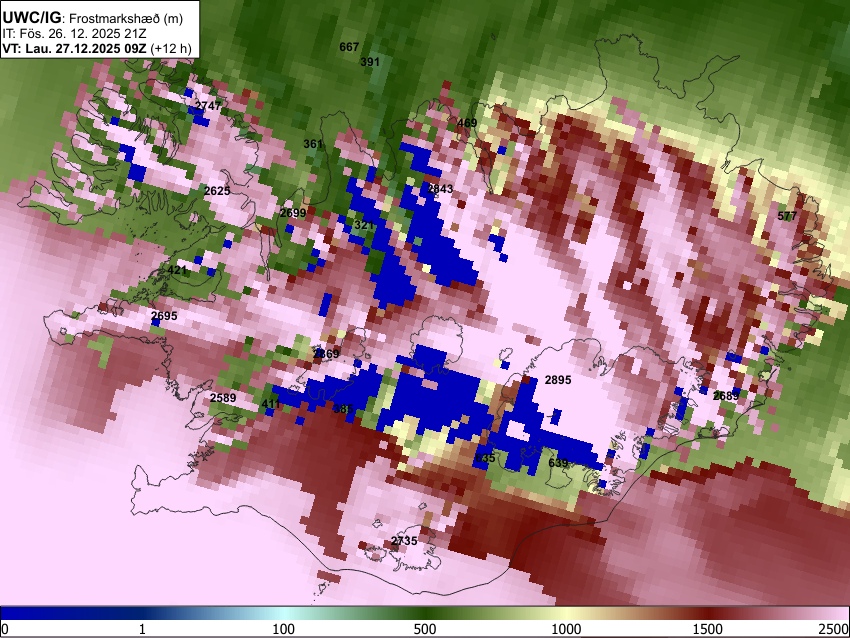Pick the 2843 freezing level label

440,189
